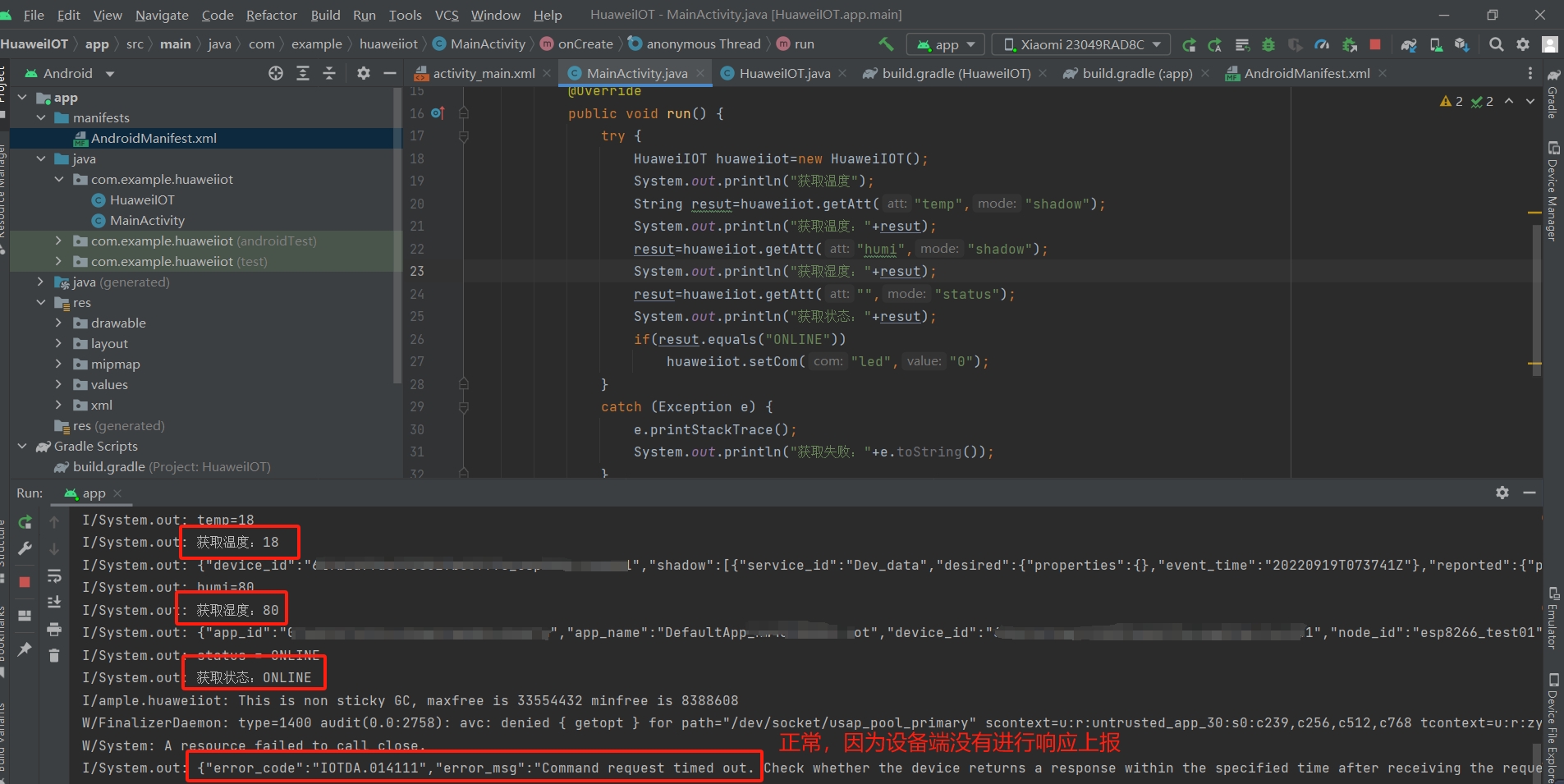Collapse the manifests folder
Viewport: 1564px width, 784px height.
(x=41, y=117)
